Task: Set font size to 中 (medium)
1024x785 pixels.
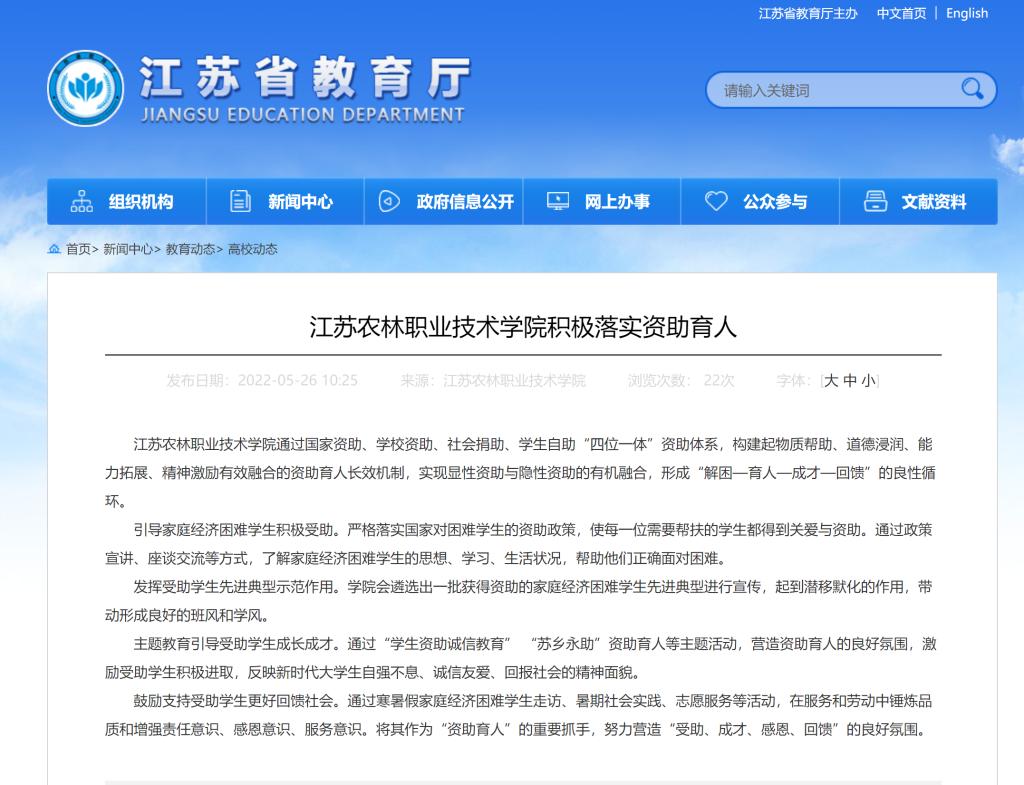Action: (x=850, y=381)
